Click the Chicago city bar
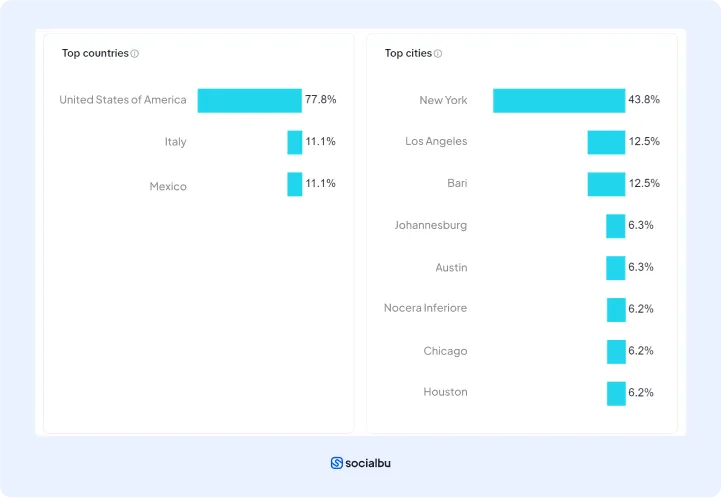The height and width of the screenshot is (498, 721). click(x=616, y=352)
